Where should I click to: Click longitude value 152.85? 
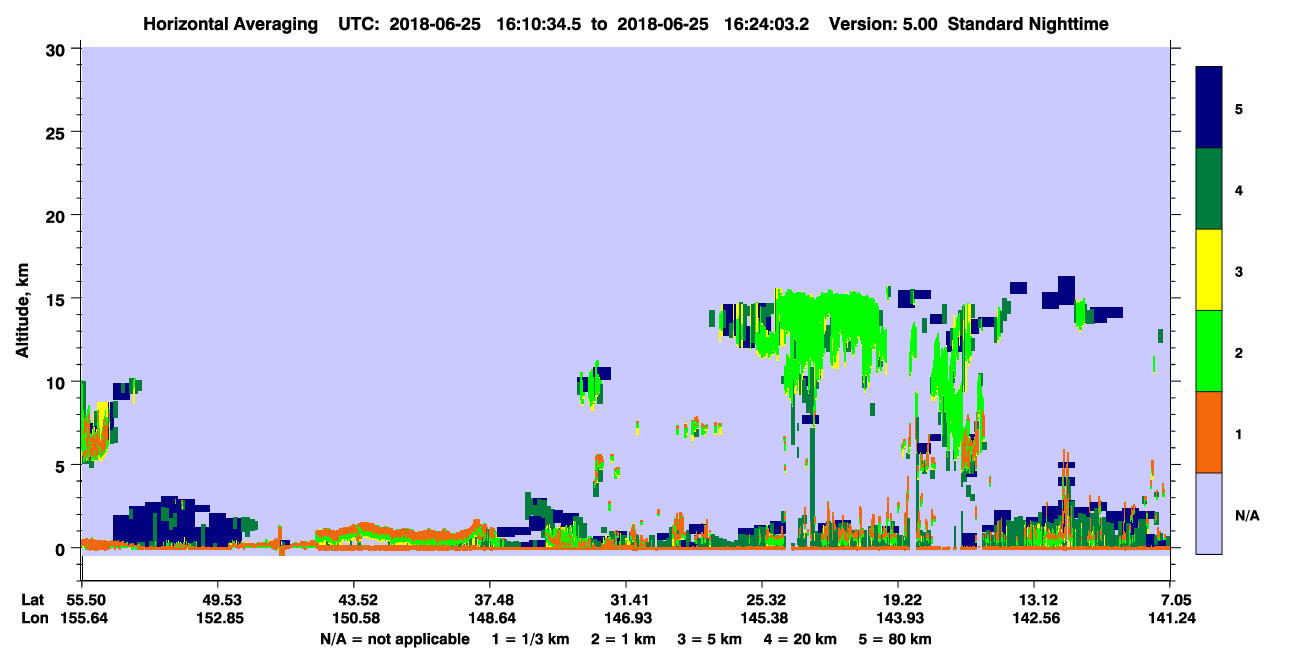pos(218,618)
